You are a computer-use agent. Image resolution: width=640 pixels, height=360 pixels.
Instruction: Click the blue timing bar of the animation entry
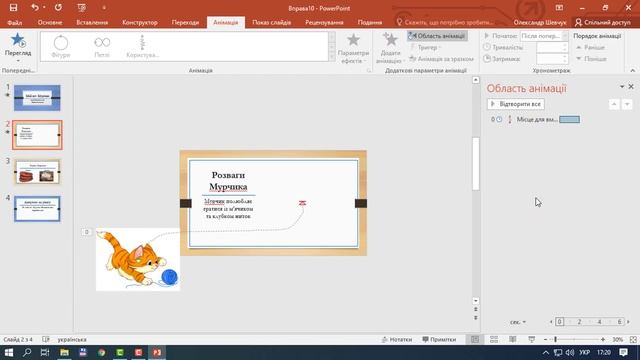[x=569, y=119]
